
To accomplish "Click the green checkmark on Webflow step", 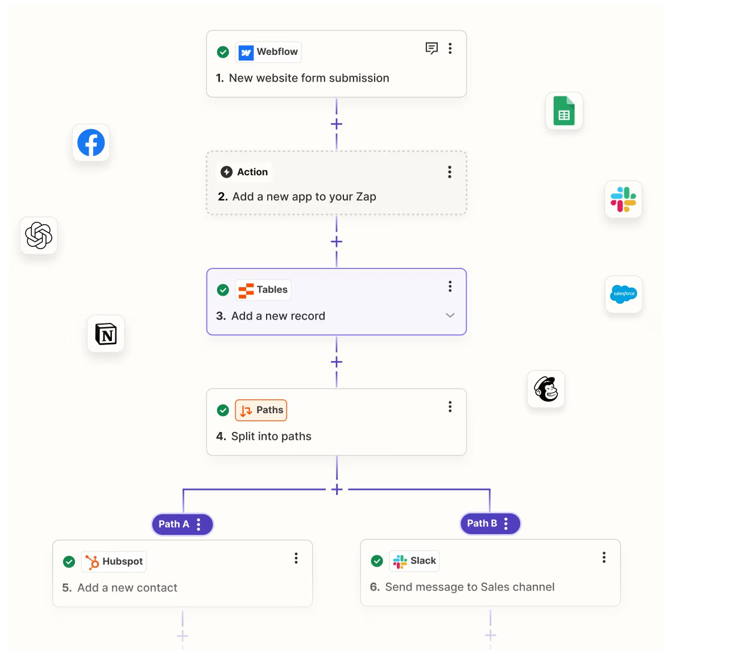I will (223, 52).
